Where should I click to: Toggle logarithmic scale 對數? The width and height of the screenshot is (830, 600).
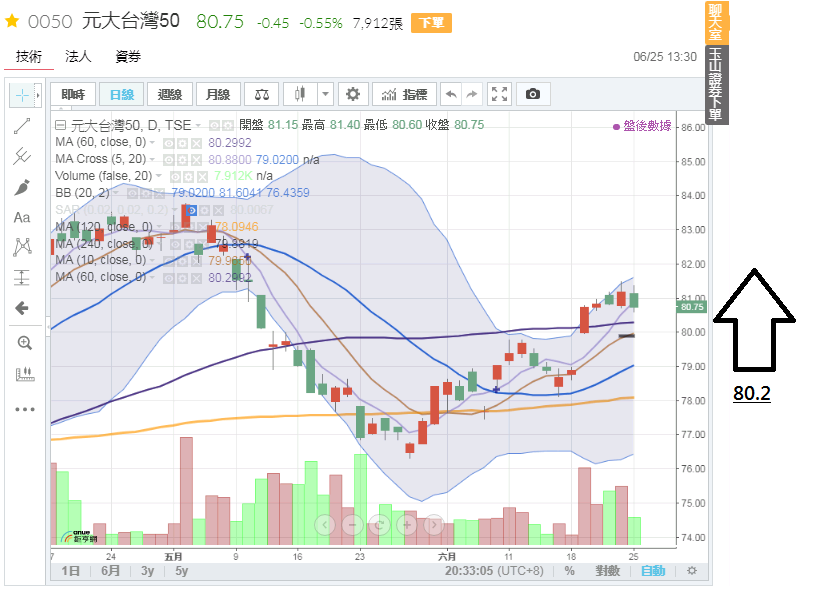[607, 571]
